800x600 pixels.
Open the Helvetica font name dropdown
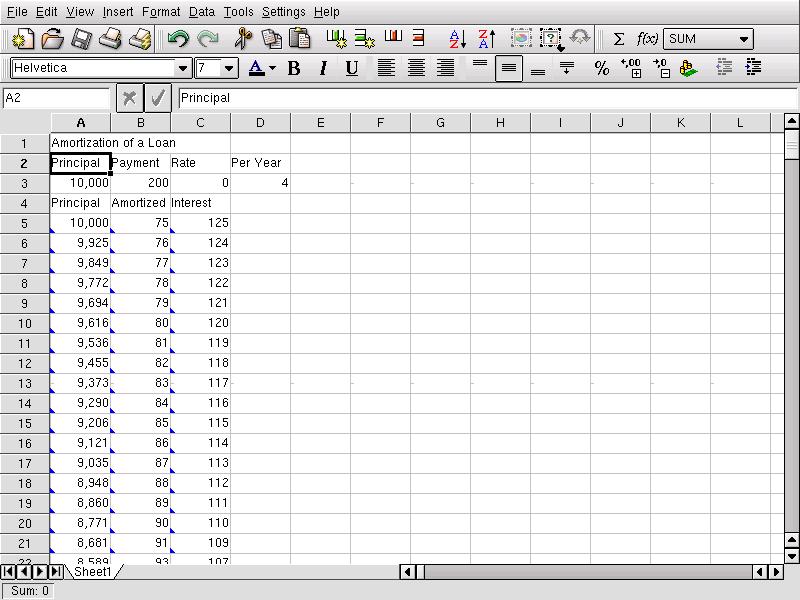(183, 68)
